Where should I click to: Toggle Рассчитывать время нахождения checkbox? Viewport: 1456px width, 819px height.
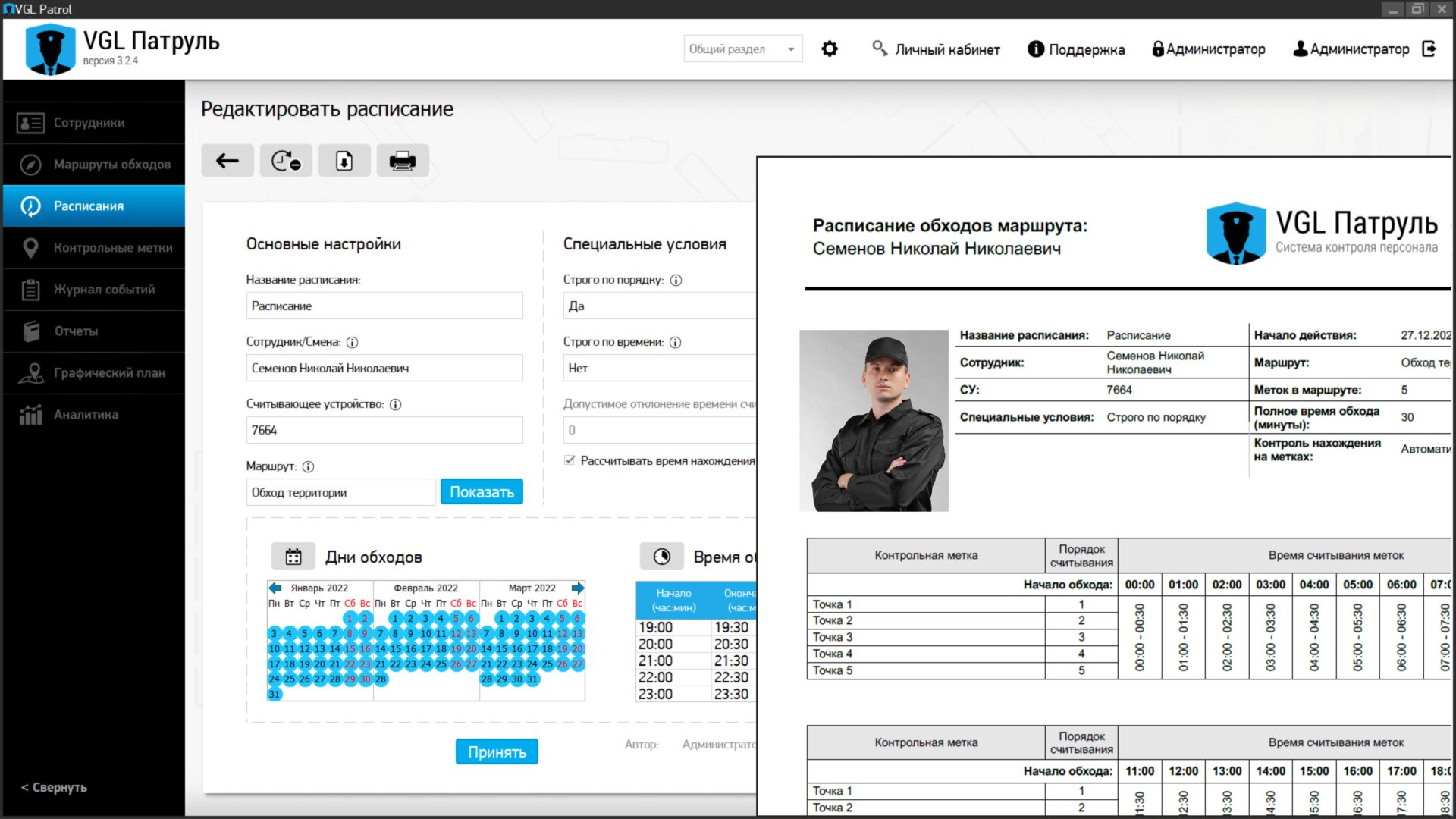[570, 460]
